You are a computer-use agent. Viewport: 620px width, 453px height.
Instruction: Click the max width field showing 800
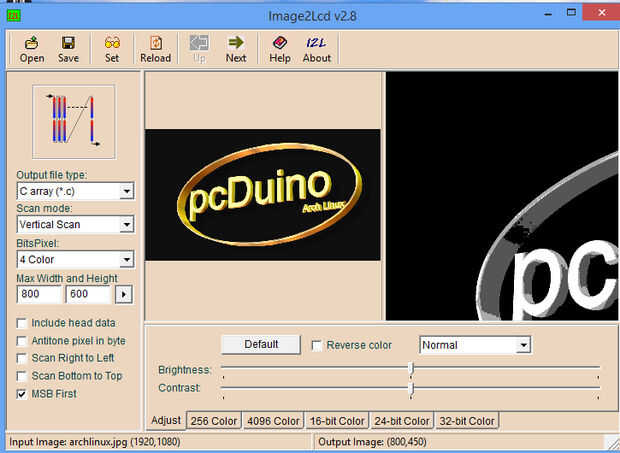pyautogui.click(x=39, y=294)
